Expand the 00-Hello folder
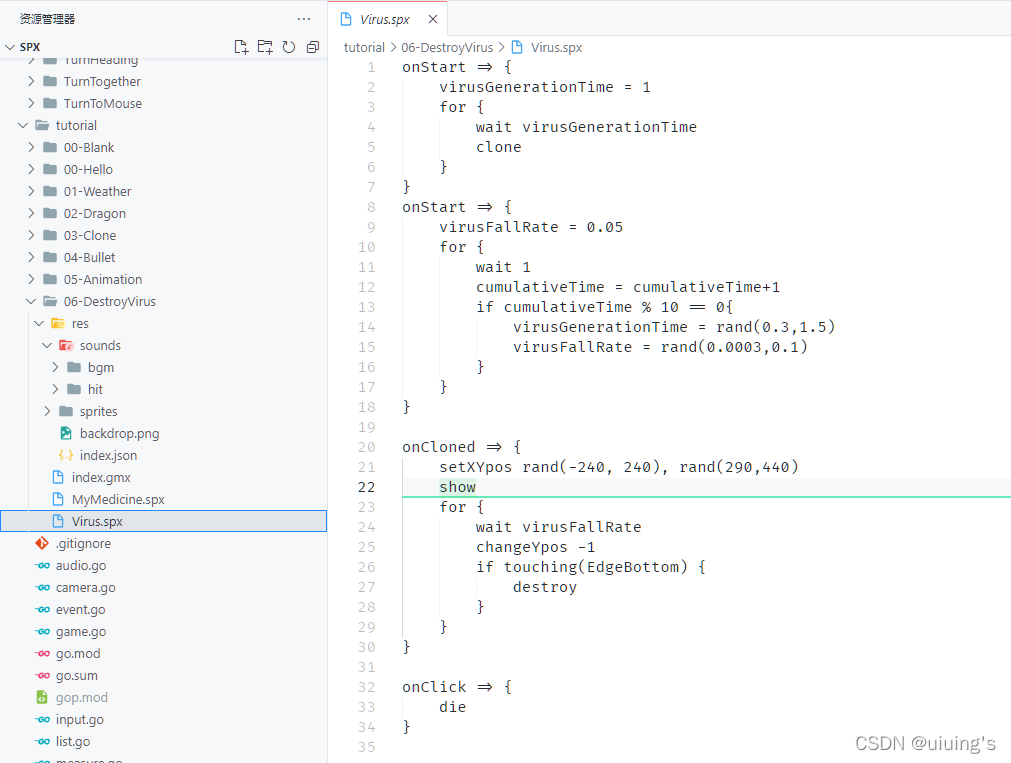The height and width of the screenshot is (763, 1011). (31, 169)
